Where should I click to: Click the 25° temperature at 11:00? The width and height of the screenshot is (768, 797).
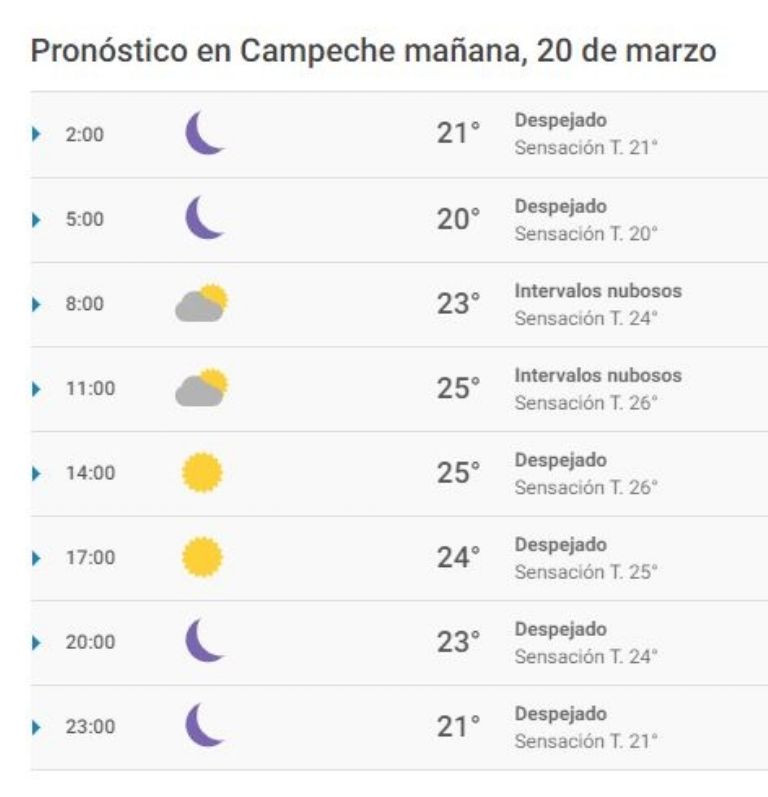pyautogui.click(x=458, y=388)
